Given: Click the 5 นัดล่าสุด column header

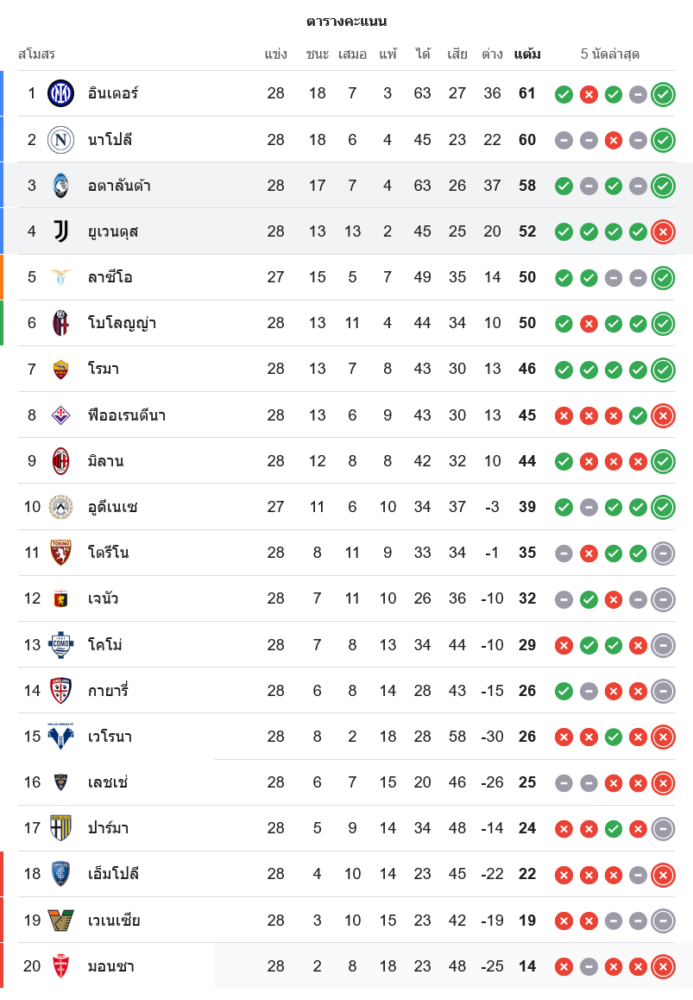Looking at the screenshot, I should coord(610,54).
